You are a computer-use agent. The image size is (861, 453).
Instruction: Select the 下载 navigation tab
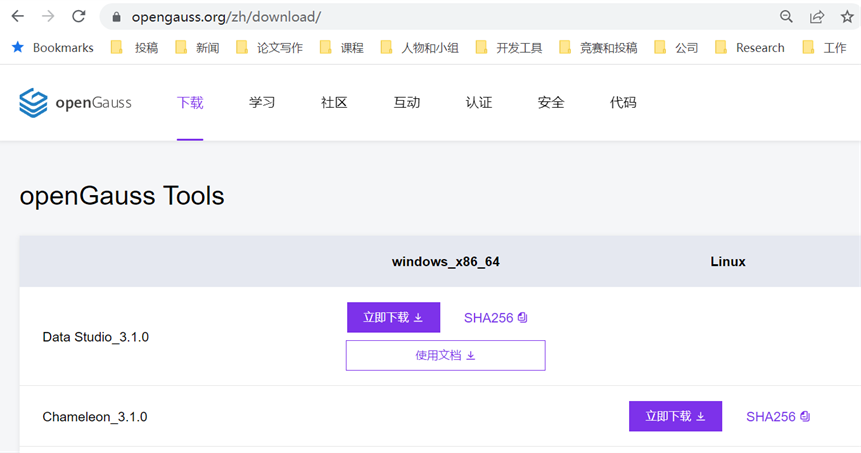(190, 103)
